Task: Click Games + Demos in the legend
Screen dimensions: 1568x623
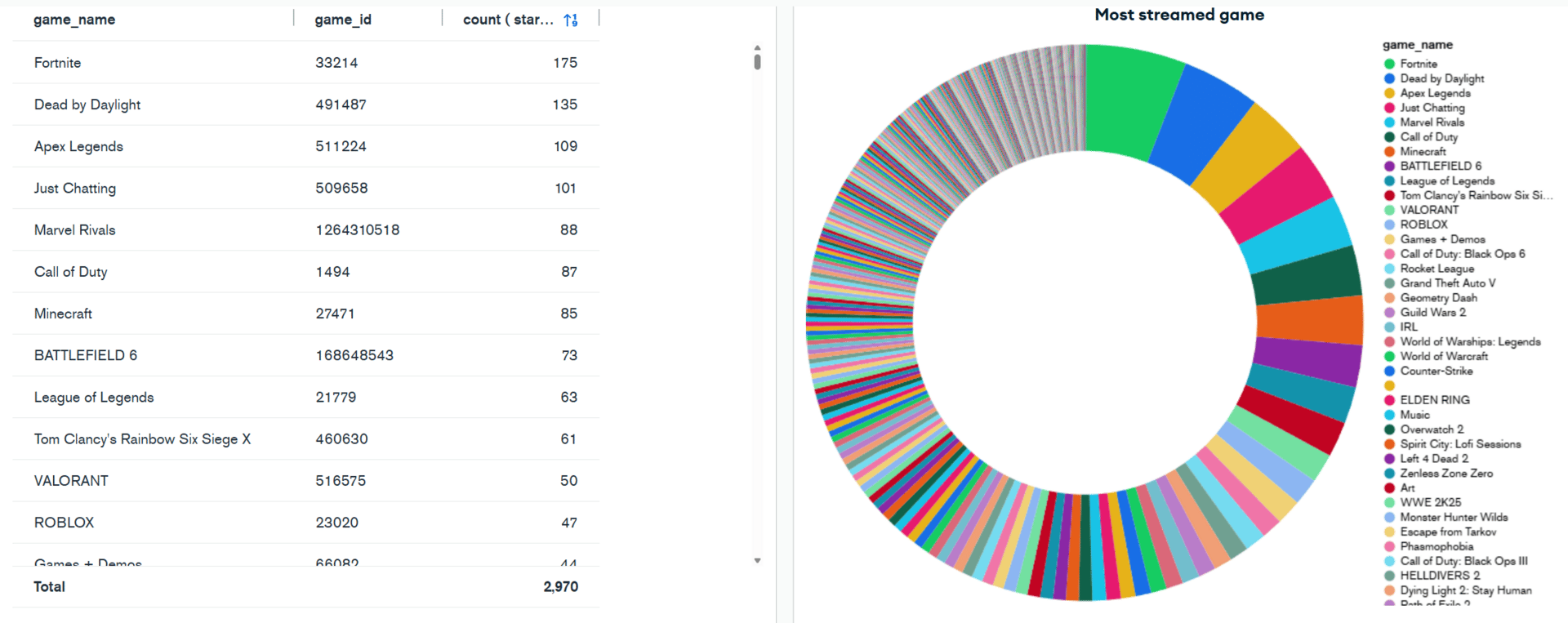Action: point(1442,239)
